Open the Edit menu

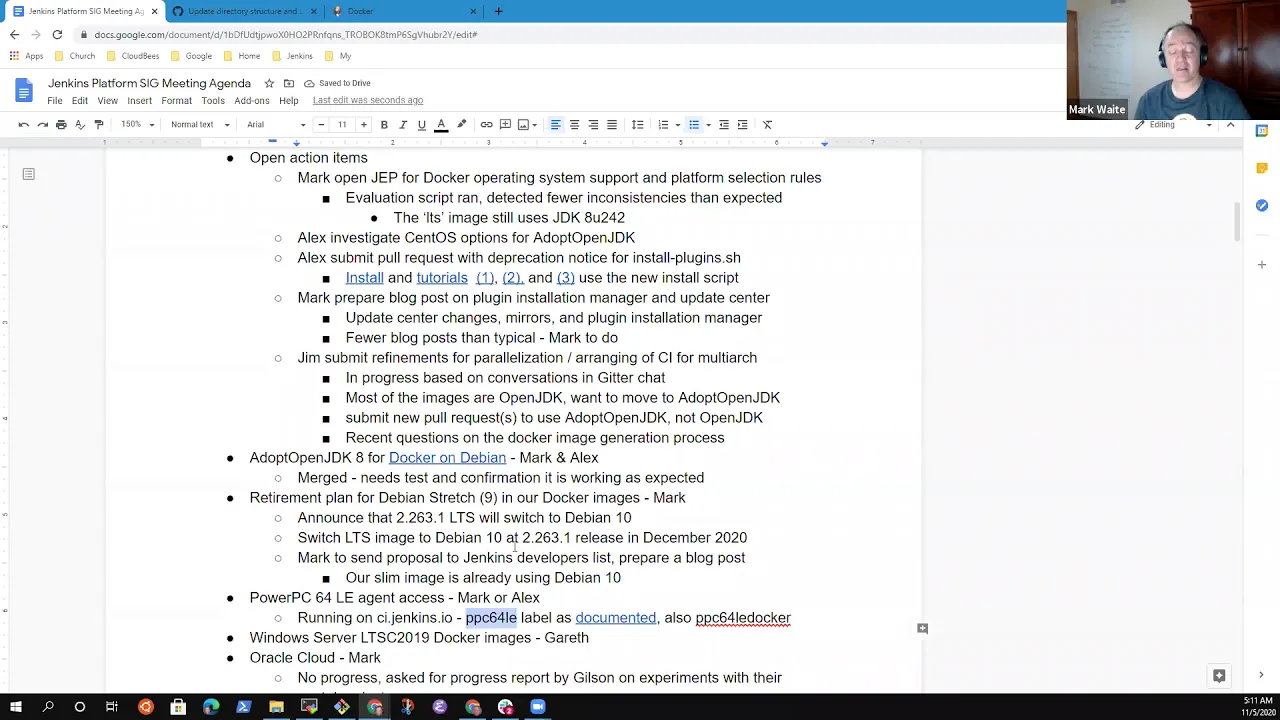pyautogui.click(x=80, y=100)
